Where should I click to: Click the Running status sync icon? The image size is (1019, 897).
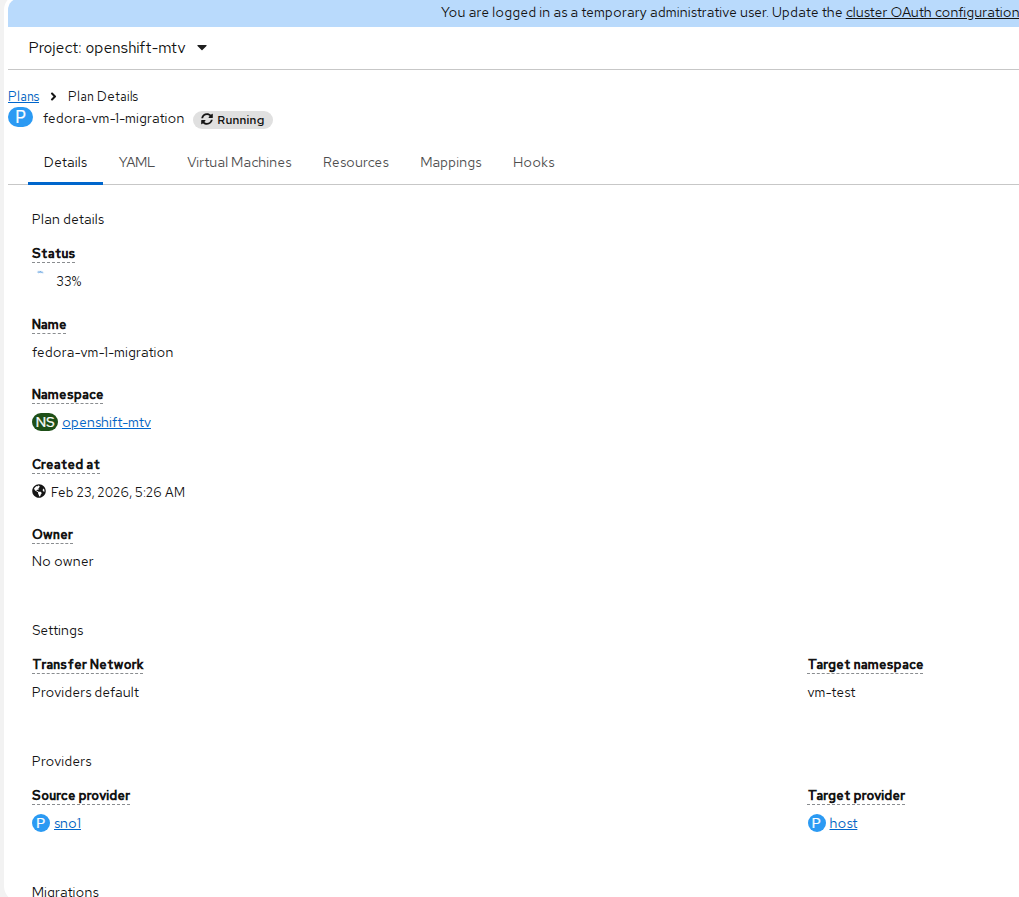(207, 120)
